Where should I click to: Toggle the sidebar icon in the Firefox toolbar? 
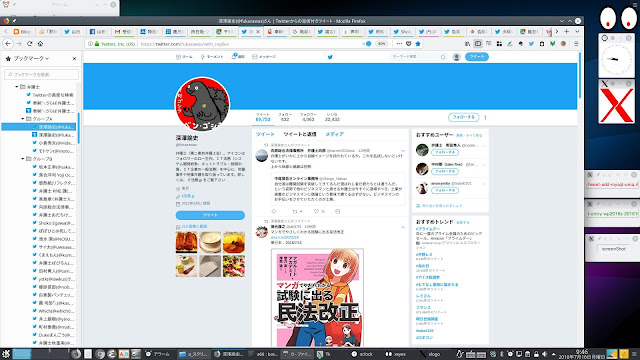(478, 44)
